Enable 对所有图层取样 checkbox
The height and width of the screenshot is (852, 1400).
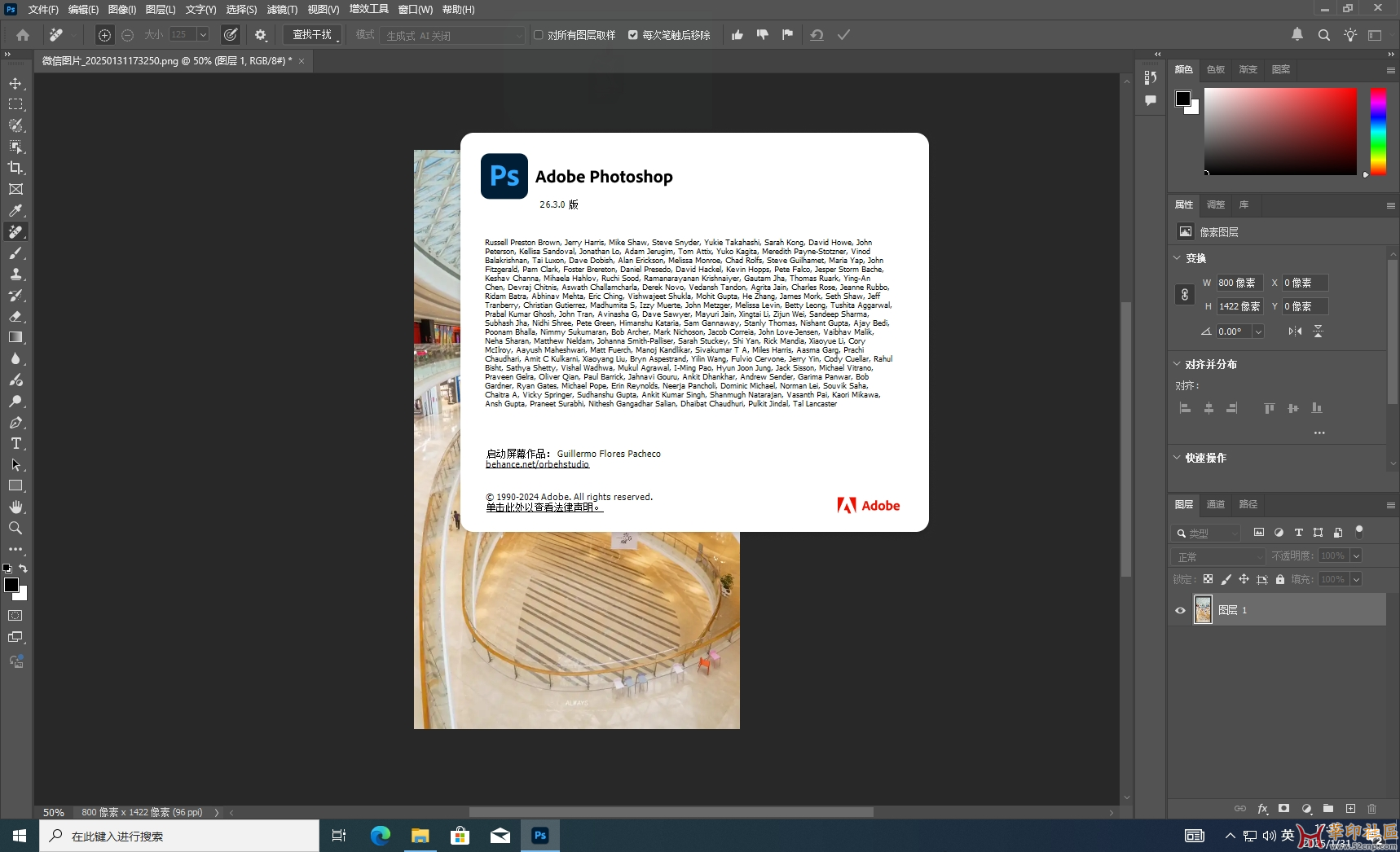coord(539,35)
